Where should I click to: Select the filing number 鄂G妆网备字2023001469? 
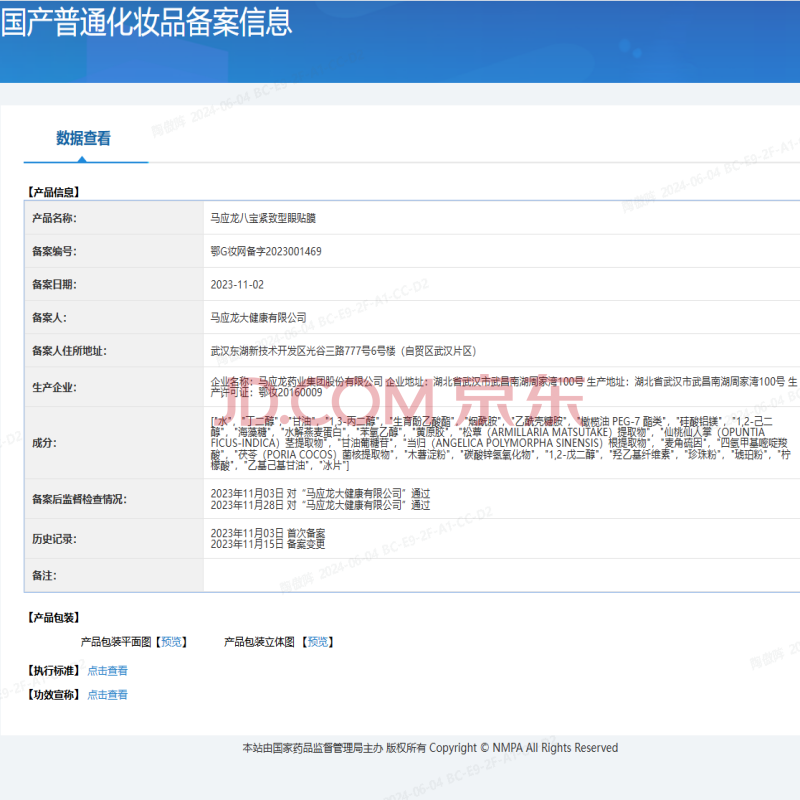click(x=266, y=251)
